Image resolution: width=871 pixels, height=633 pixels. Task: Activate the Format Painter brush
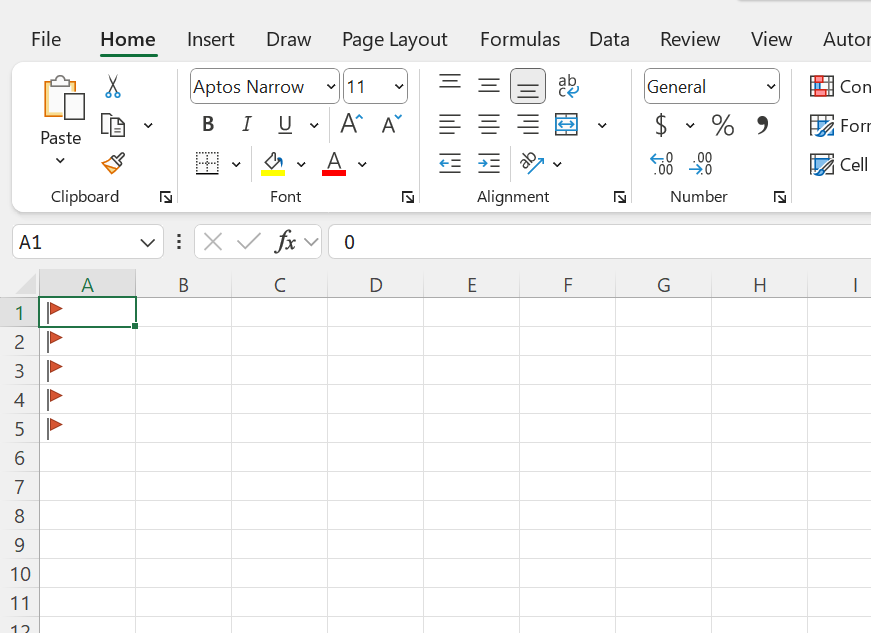click(x=113, y=163)
